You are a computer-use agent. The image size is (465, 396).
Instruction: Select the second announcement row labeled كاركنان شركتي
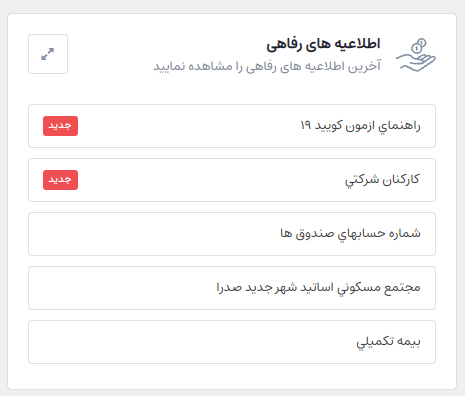pos(232,180)
